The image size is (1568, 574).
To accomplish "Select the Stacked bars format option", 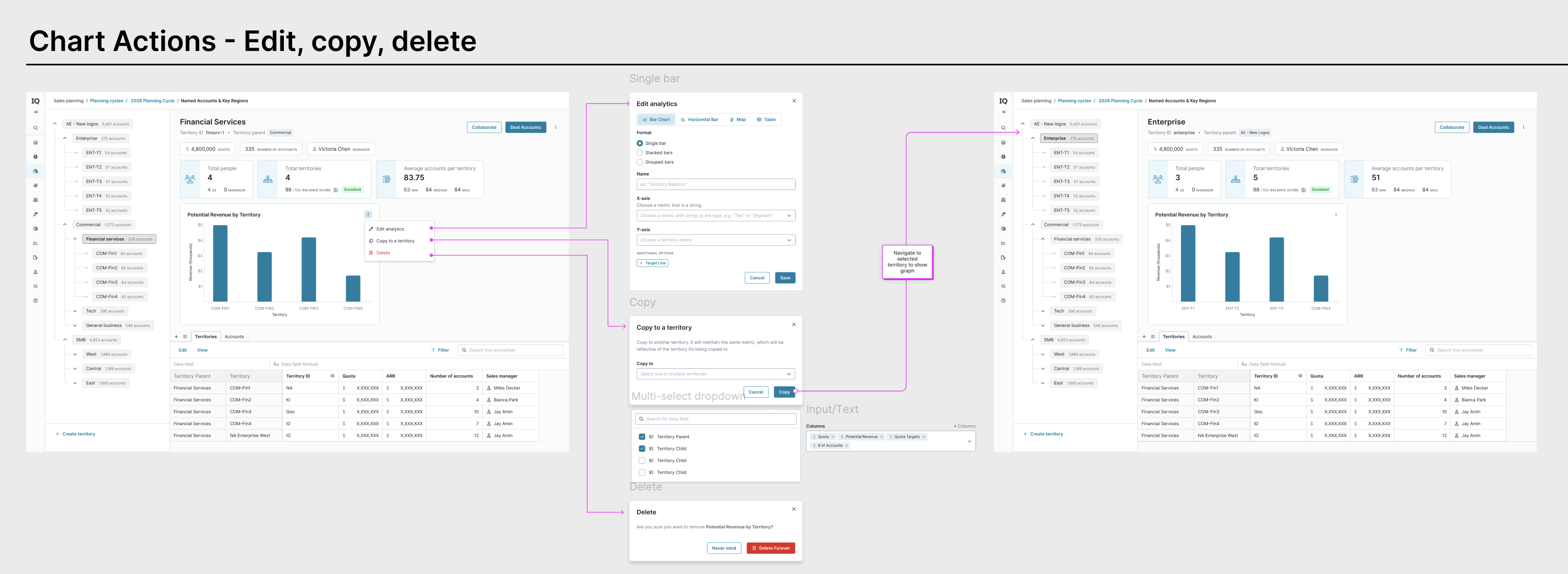I will (640, 153).
